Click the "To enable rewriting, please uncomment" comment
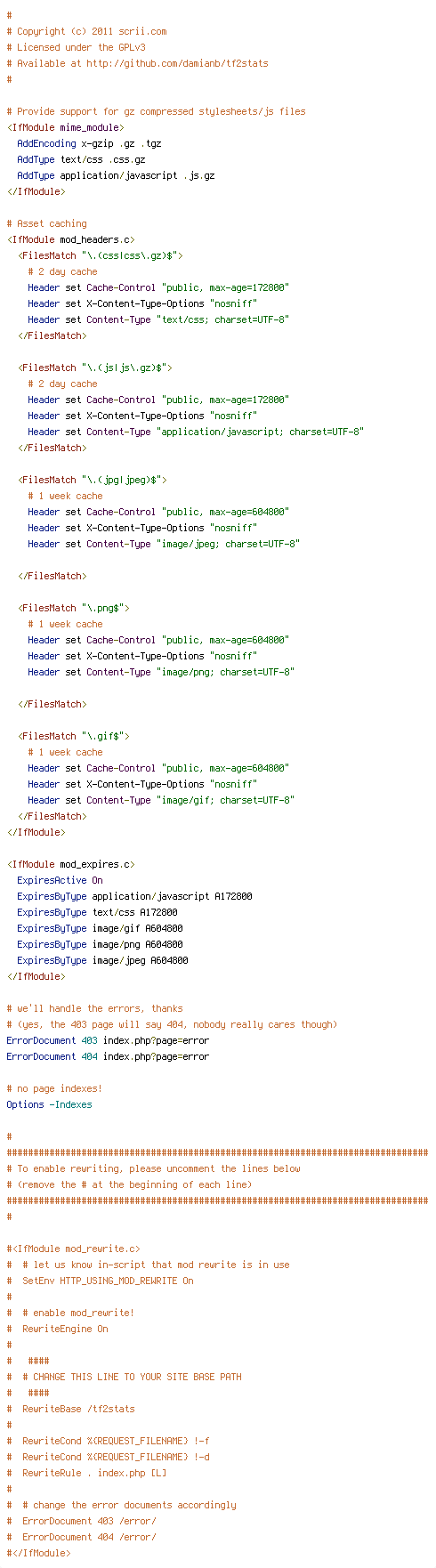Viewport: 436px width, 1568px height. point(153,1168)
